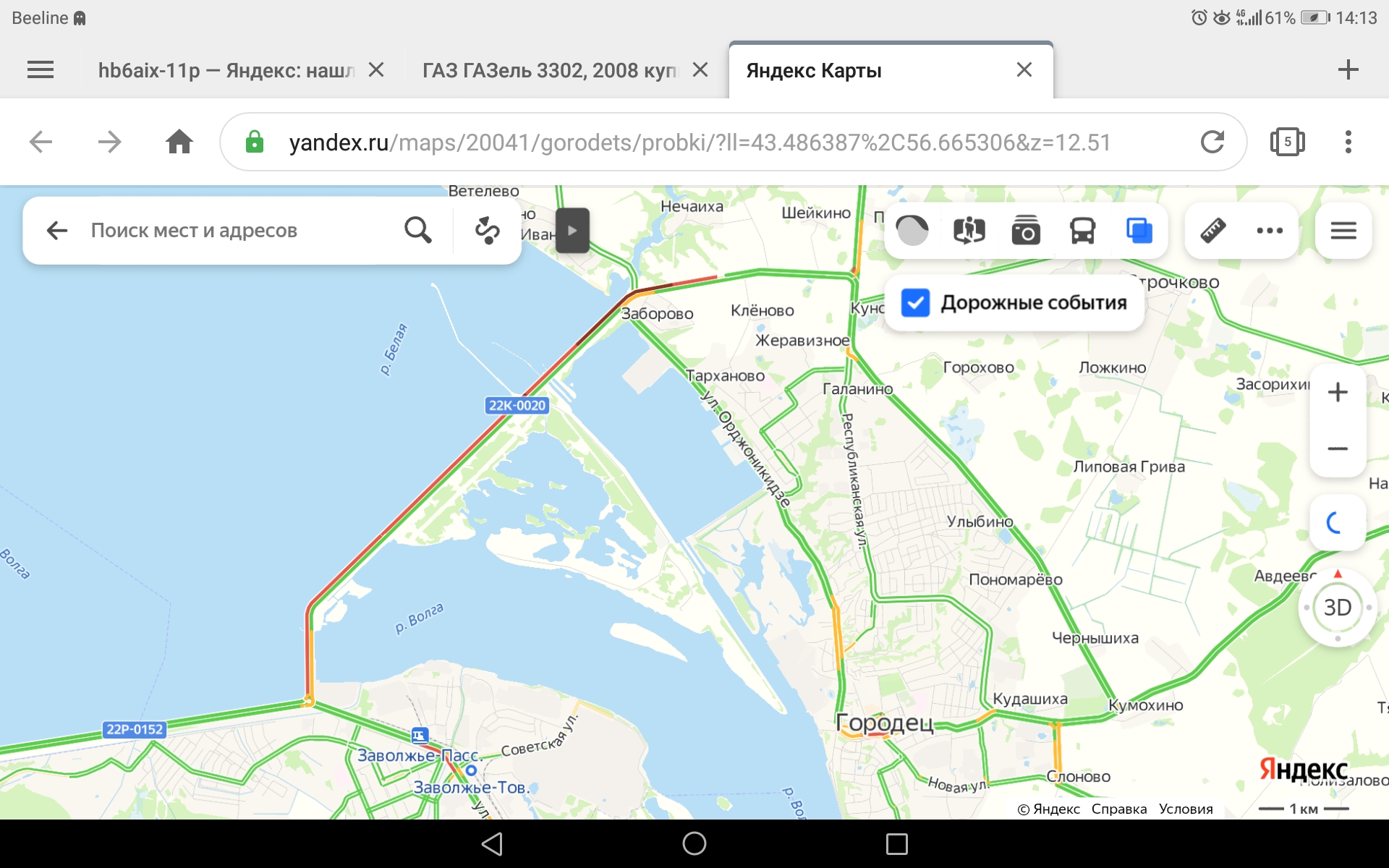Open street panoramas layer
The image size is (1389, 868).
point(969,231)
